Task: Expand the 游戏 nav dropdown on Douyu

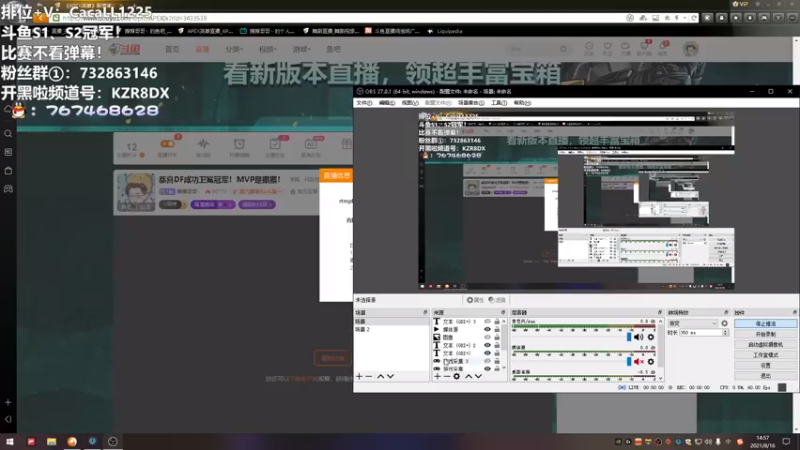Action: click(301, 49)
